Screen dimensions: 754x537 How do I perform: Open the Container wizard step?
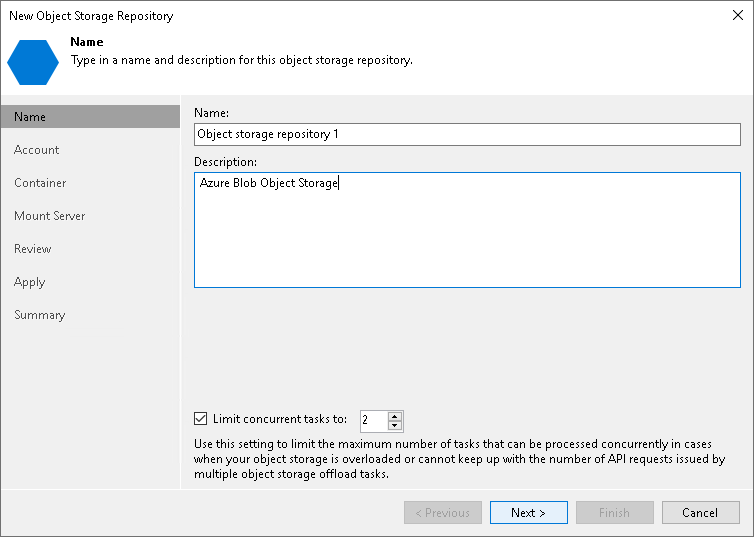(40, 183)
